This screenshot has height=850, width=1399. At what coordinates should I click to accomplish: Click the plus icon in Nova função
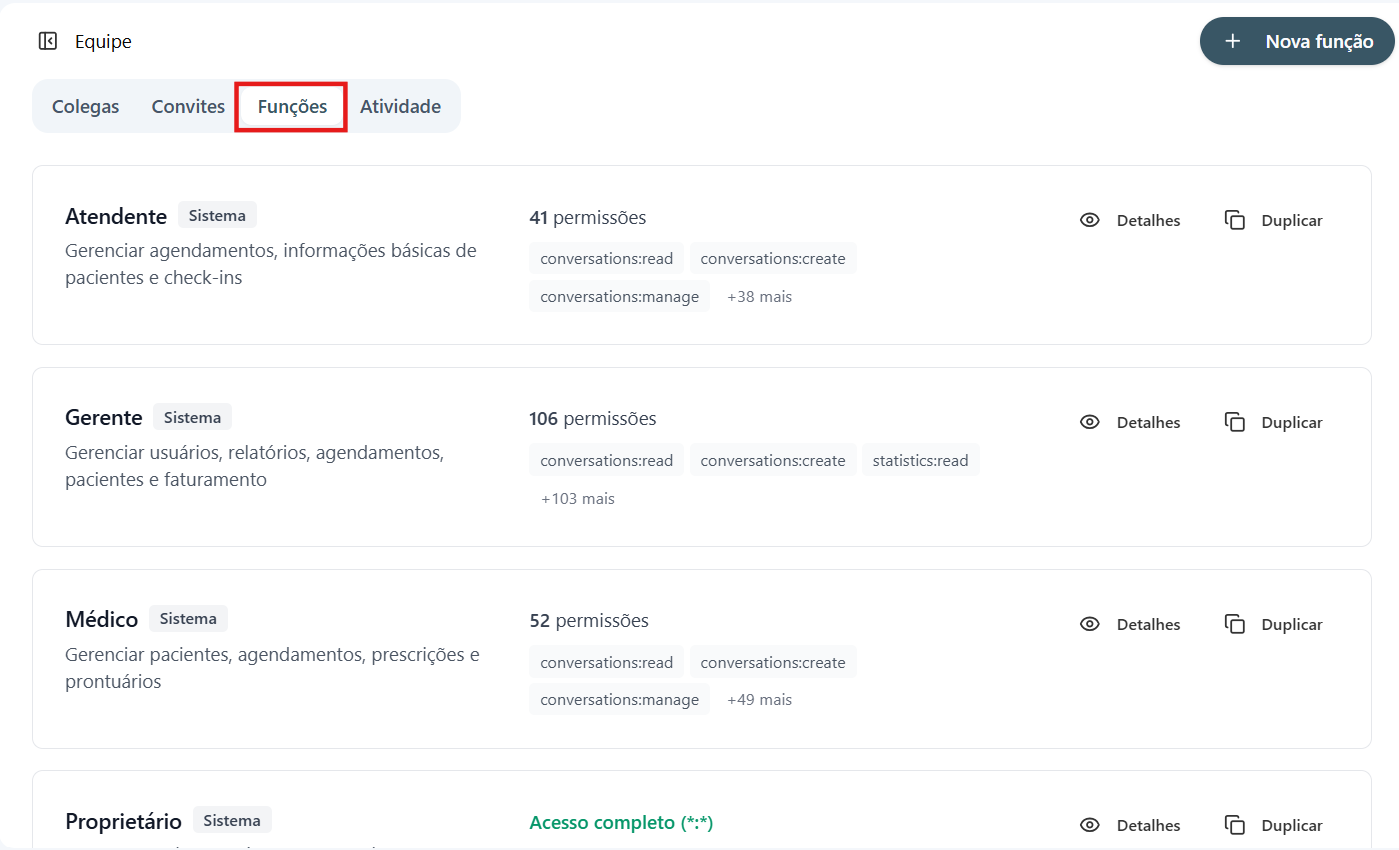1233,41
